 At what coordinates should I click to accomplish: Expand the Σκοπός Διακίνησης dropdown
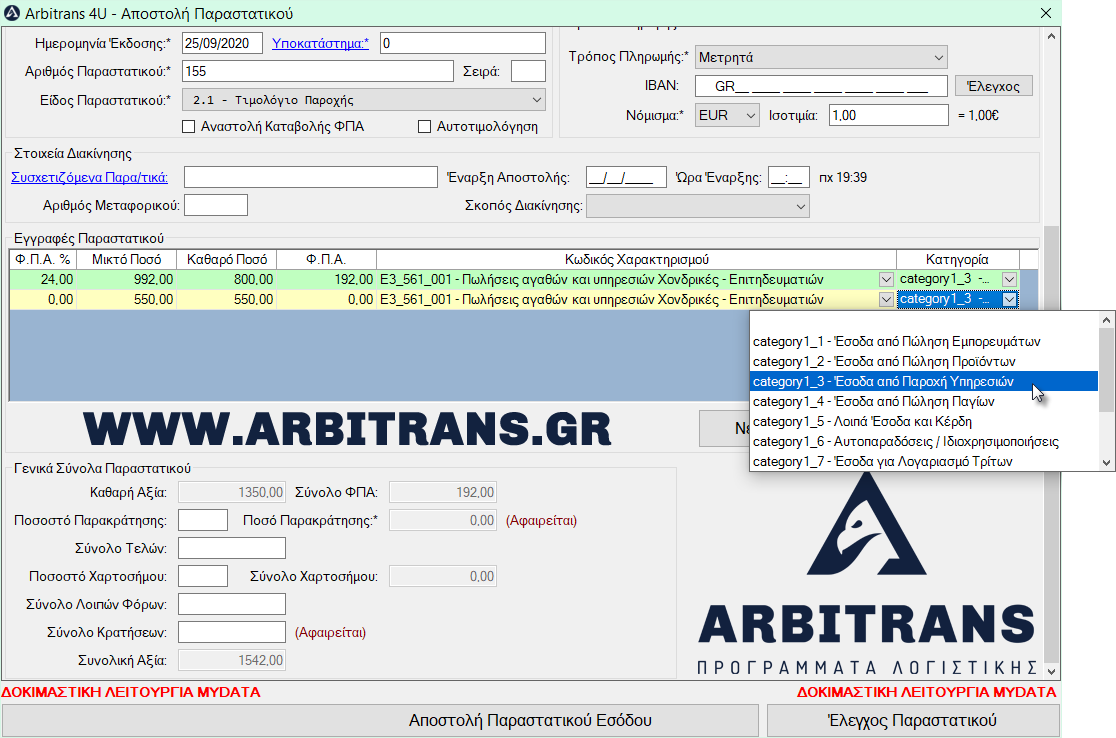click(698, 206)
